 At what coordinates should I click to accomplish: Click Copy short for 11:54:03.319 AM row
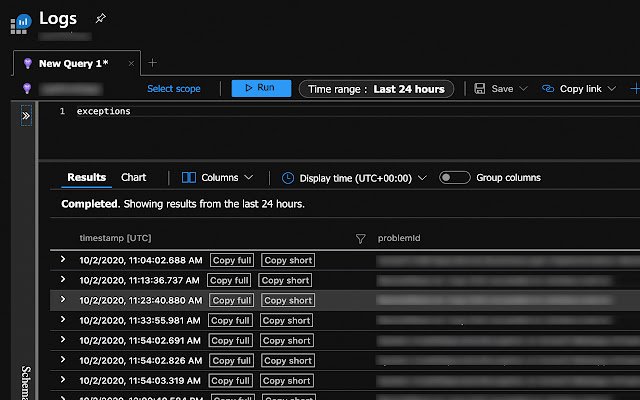click(x=287, y=380)
